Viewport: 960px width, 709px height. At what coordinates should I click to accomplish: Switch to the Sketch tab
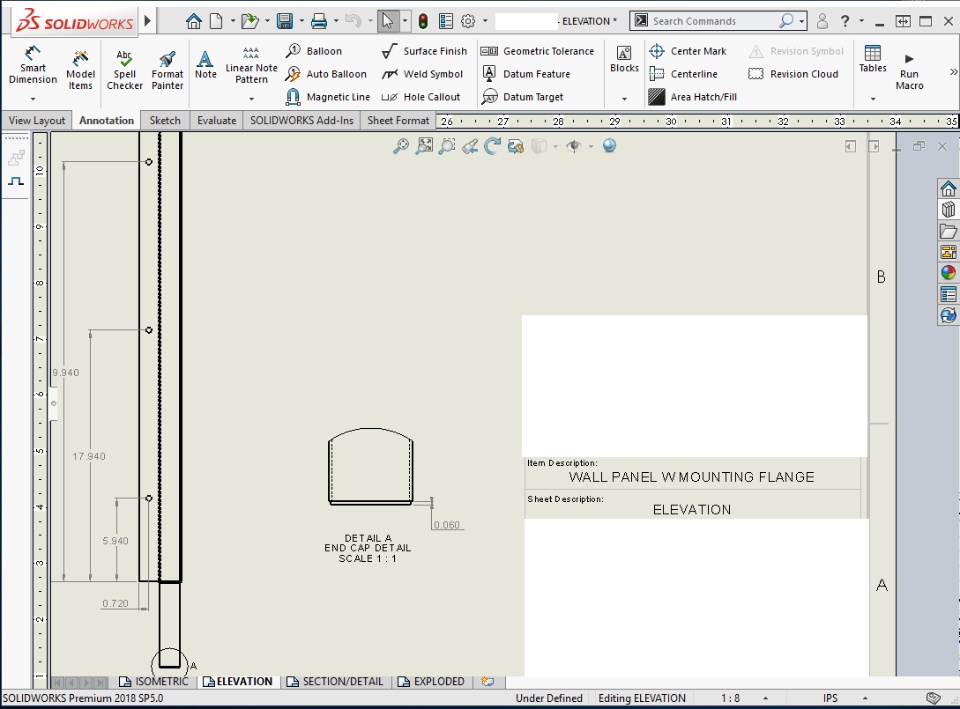(165, 120)
